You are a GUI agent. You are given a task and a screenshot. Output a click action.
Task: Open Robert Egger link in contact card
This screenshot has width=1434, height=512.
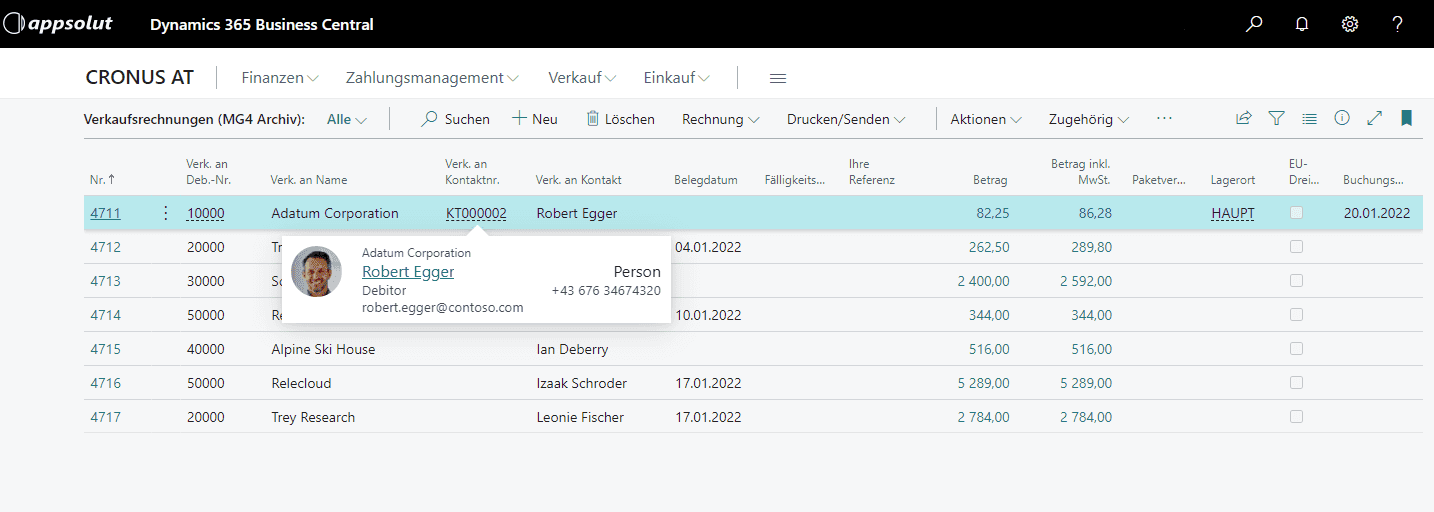[408, 271]
